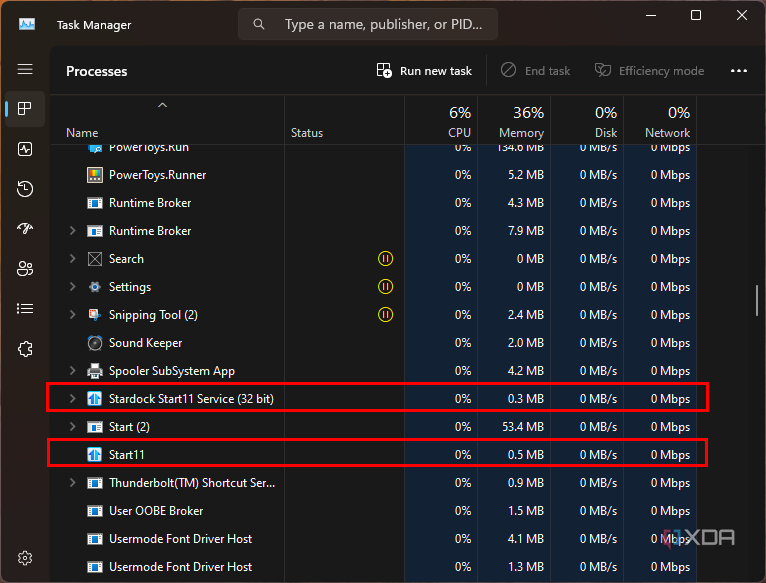The image size is (766, 583).
Task: Open the App history sidebar tab
Action: [x=25, y=189]
